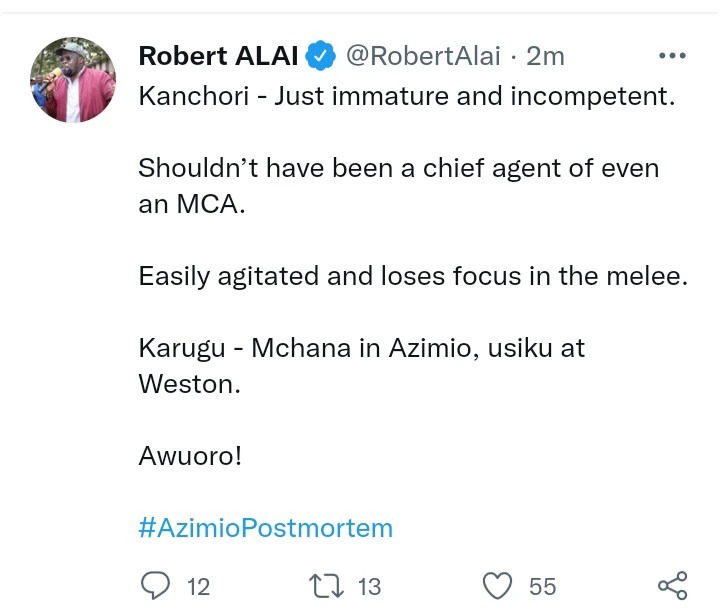This screenshot has width=720, height=614.
Task: Click the 2m tweet timestamp
Action: pyautogui.click(x=545, y=57)
